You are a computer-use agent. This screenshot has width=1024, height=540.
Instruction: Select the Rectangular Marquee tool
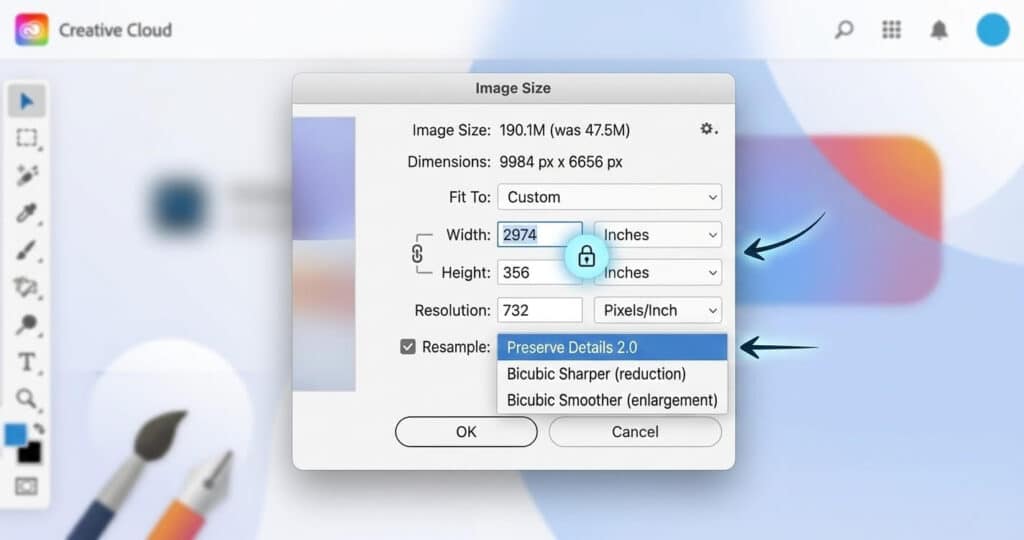27,138
